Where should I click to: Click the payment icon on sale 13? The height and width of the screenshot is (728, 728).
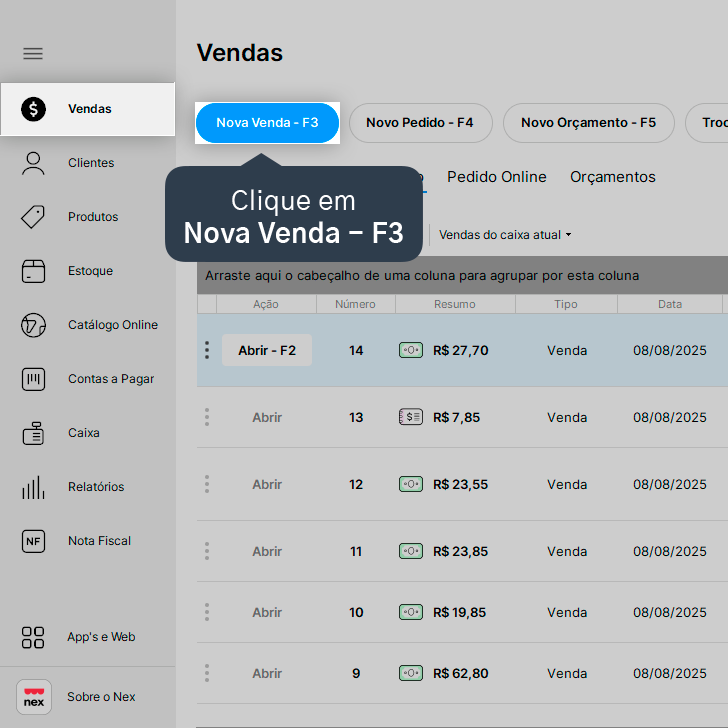pyautogui.click(x=411, y=417)
